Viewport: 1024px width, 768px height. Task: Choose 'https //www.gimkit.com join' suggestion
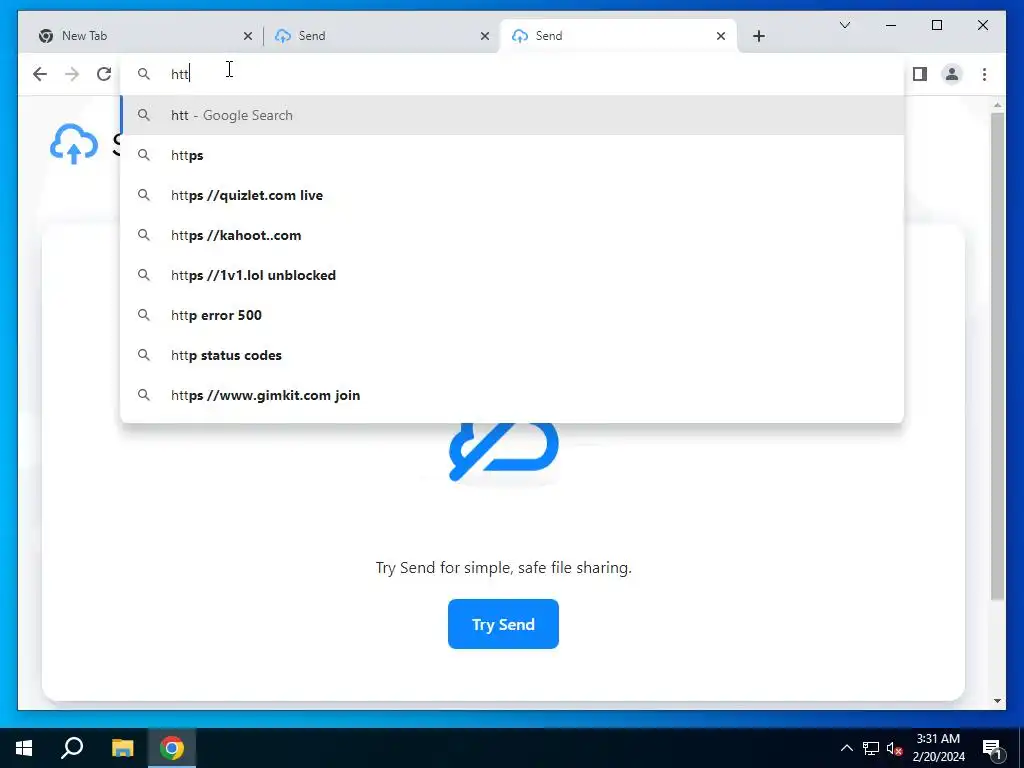point(512,395)
